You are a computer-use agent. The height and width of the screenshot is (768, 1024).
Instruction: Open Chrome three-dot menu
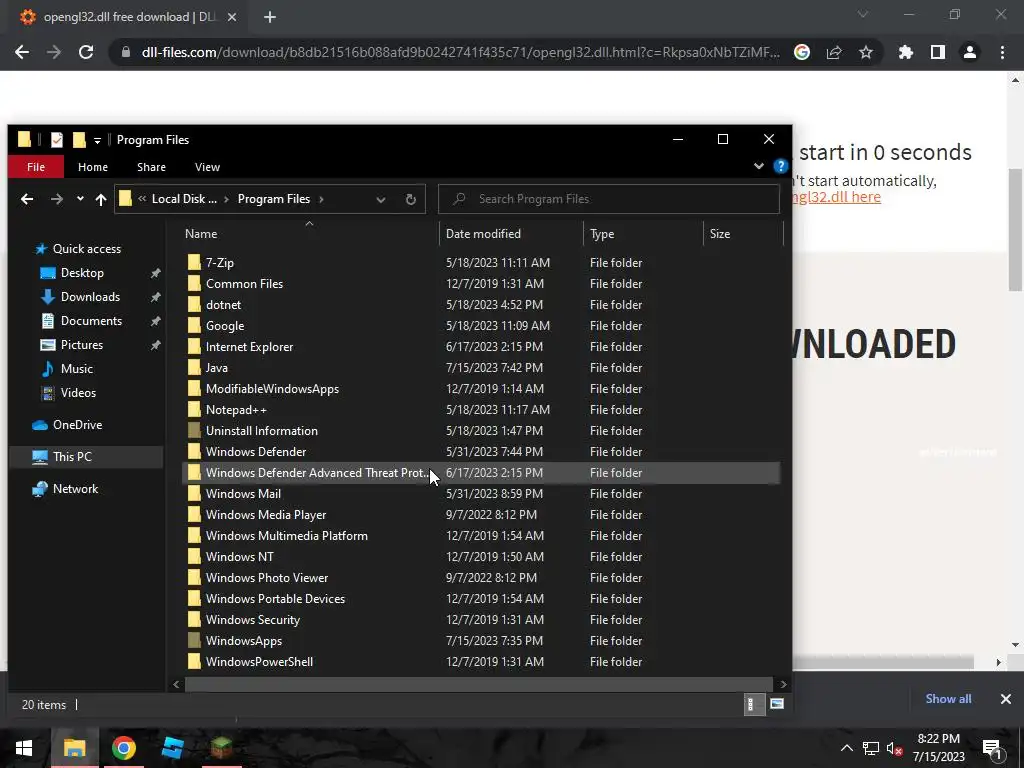(1002, 52)
